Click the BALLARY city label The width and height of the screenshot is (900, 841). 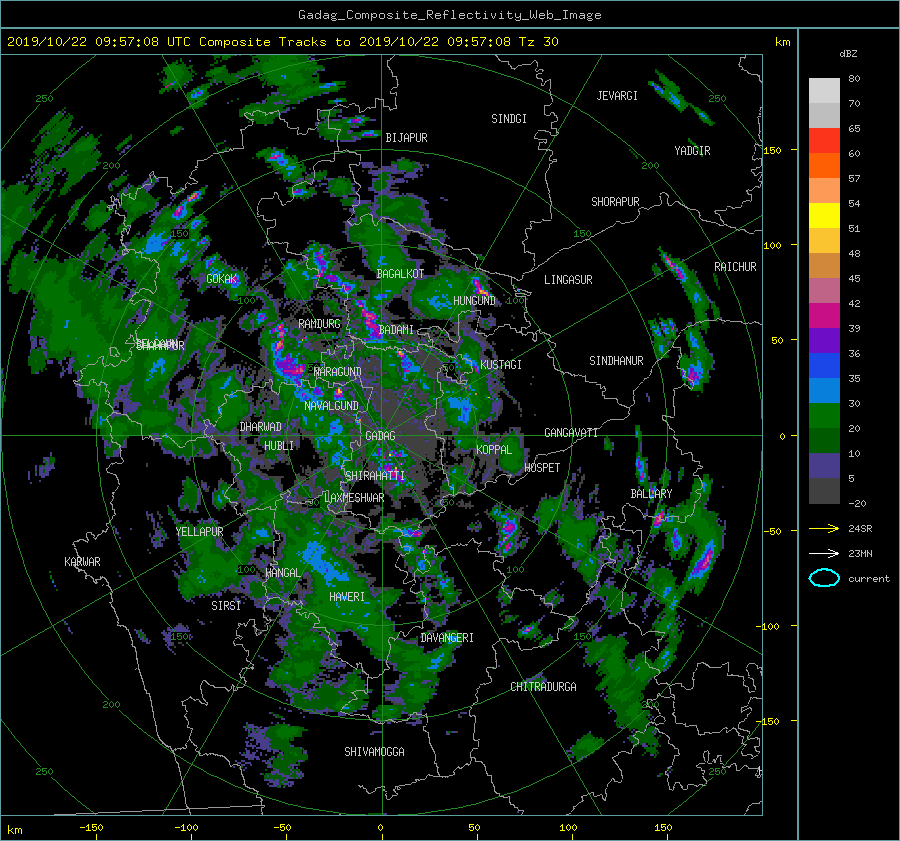[x=651, y=494]
